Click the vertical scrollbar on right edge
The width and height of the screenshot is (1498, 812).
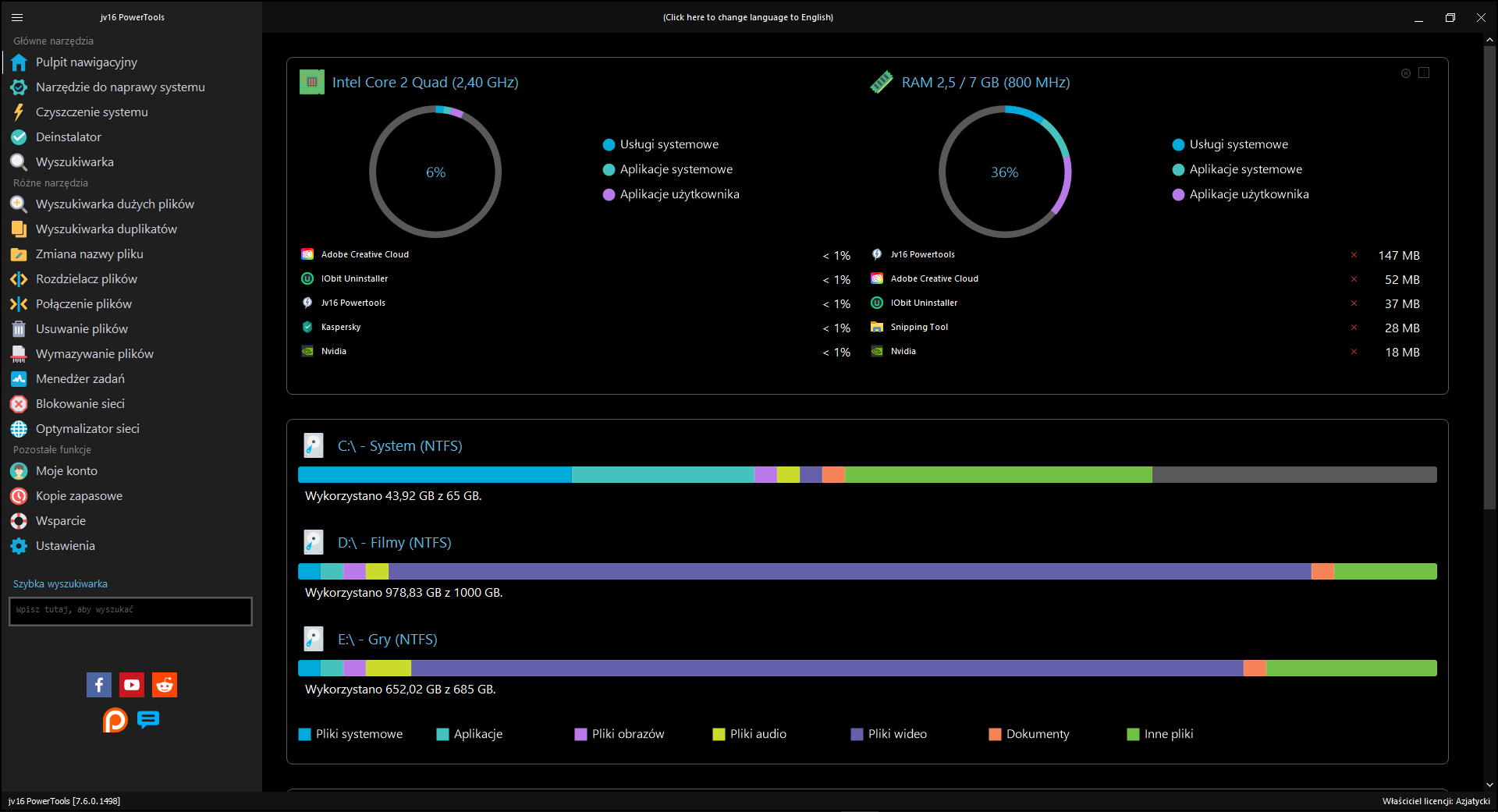click(1489, 277)
